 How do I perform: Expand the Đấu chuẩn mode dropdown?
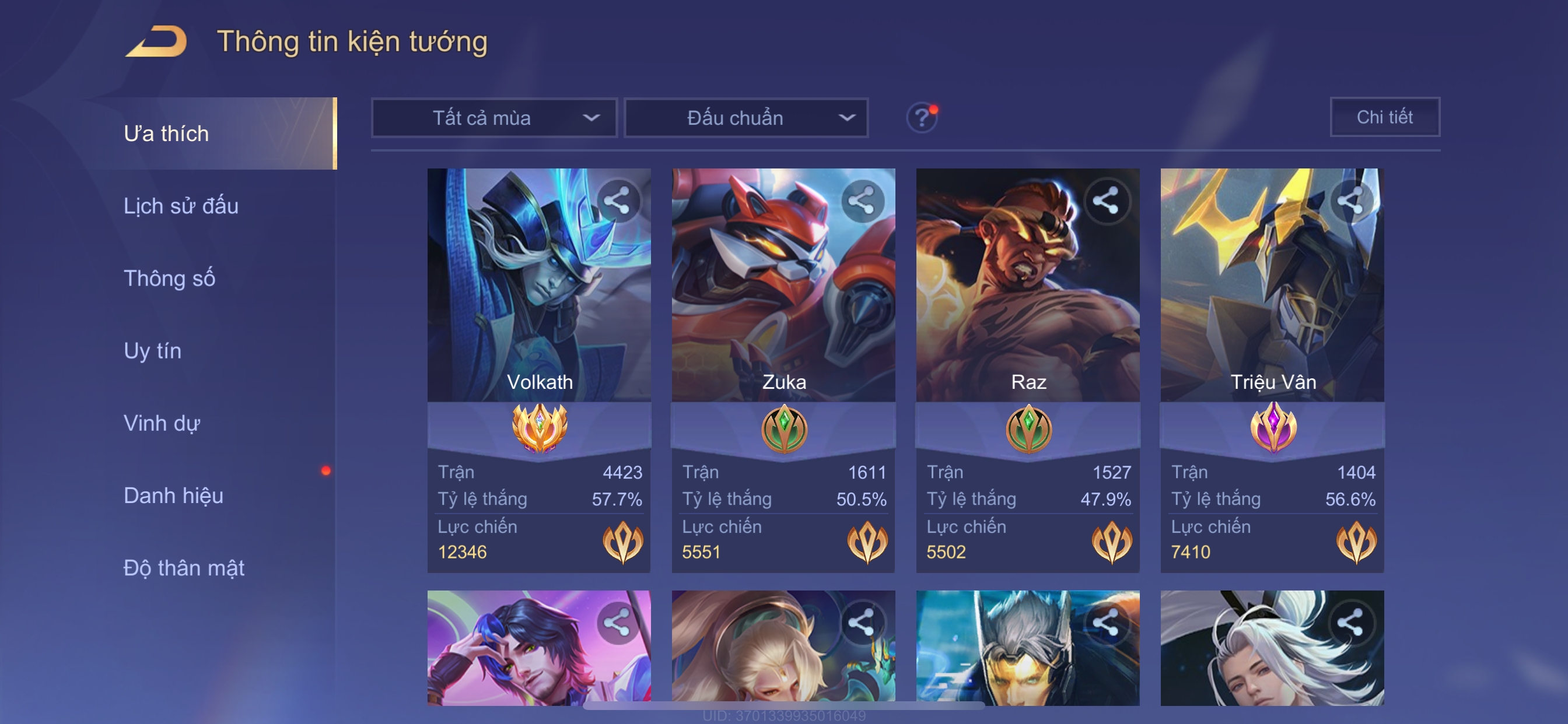pos(746,117)
